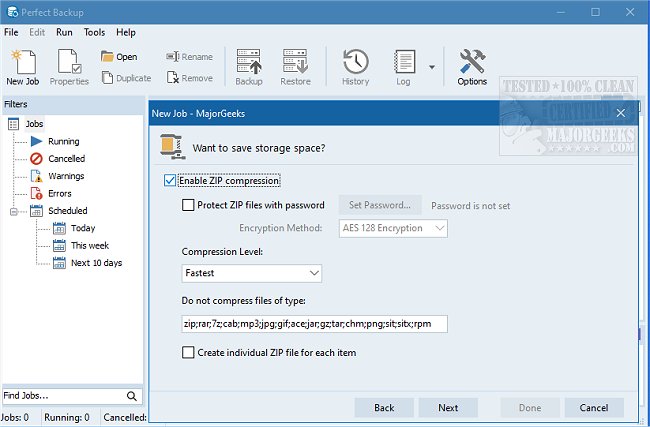Viewport: 650px width, 427px height.
Task: Open the Log viewer
Action: coord(403,67)
